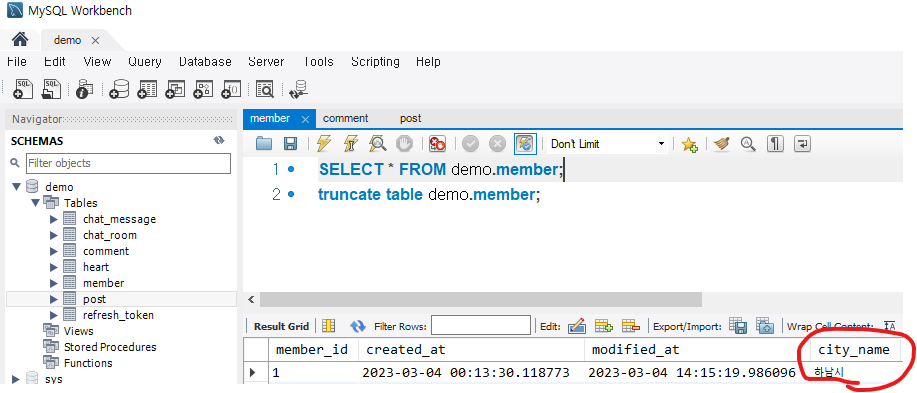917x393 pixels.
Task: Expand the refresh_token table
Action: (54, 315)
